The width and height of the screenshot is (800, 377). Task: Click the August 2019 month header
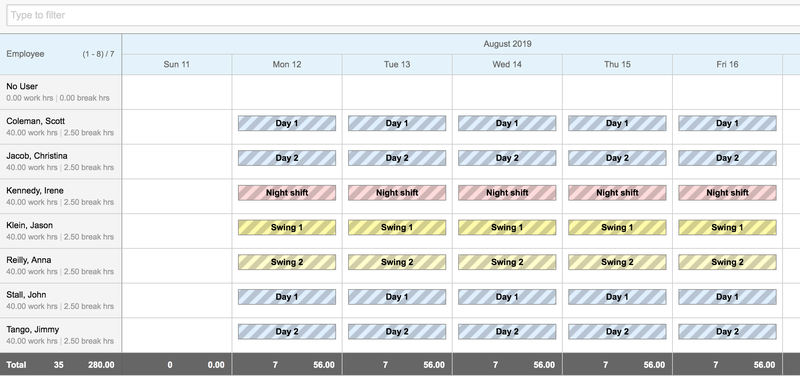[x=507, y=44]
